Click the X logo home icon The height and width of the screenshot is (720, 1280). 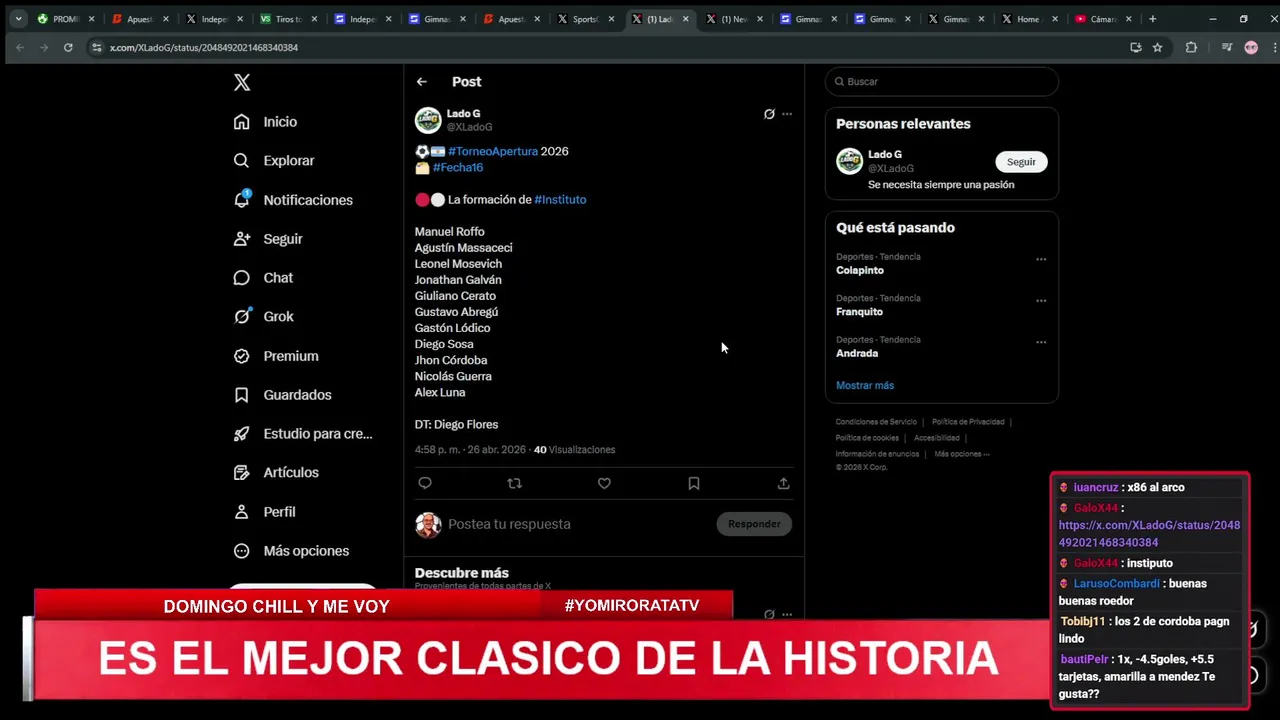242,83
